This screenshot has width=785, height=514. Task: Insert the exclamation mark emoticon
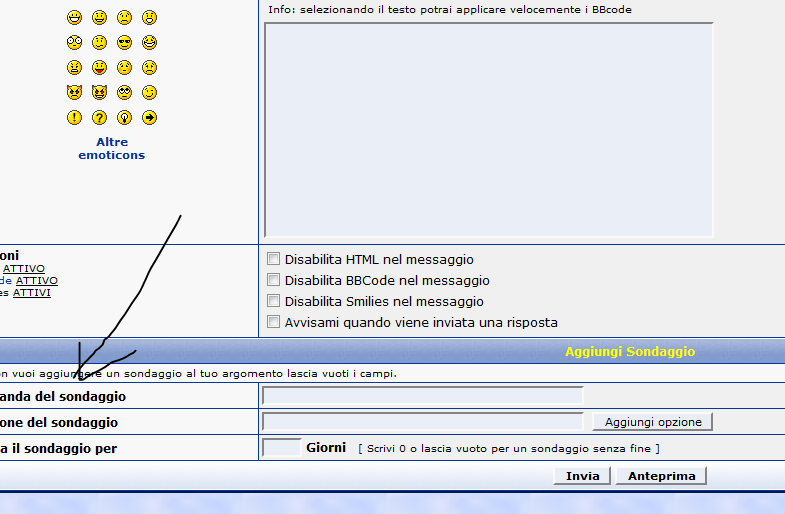tap(74, 118)
